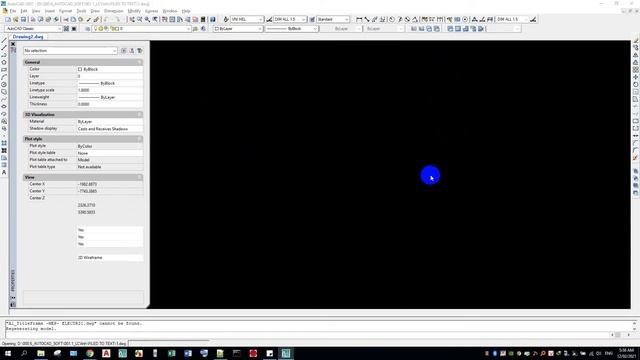This screenshot has width=640, height=360.
Task: Click the Open file toolbar icon
Action: (x=16, y=19)
